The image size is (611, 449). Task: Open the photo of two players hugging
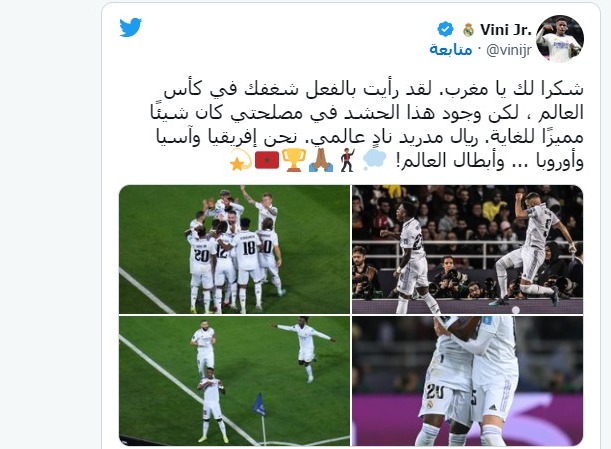[x=468, y=381]
